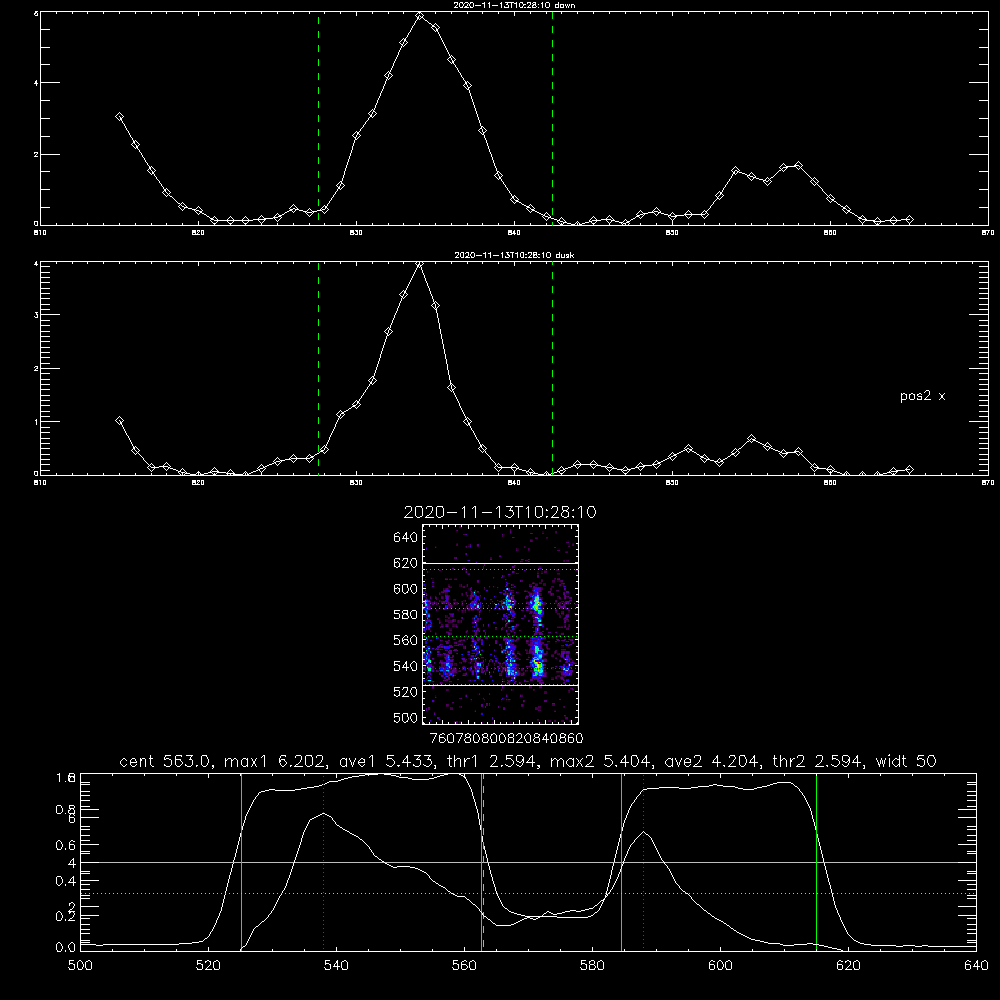Open the colored spectral image thumbnail
This screenshot has width=1000, height=1000.
pyautogui.click(x=500, y=624)
